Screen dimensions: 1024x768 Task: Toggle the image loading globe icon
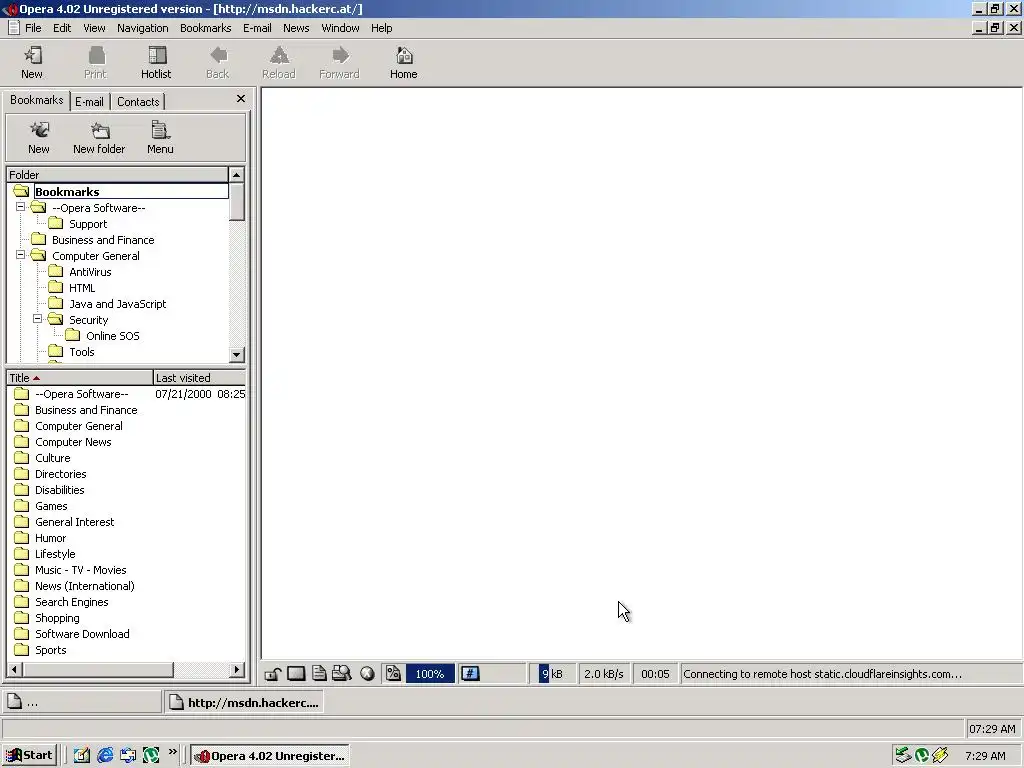click(367, 674)
